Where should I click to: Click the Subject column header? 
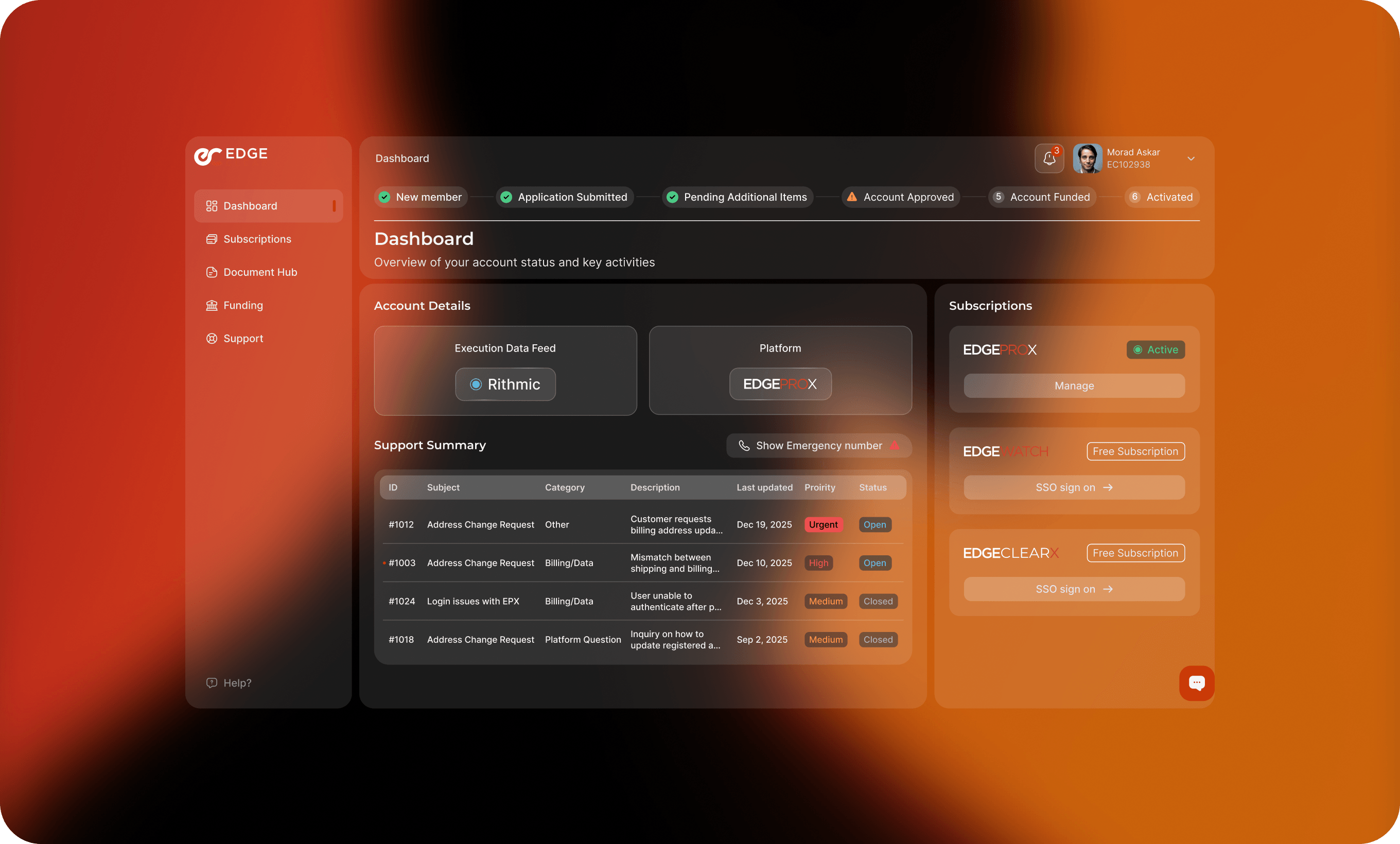[x=443, y=487]
